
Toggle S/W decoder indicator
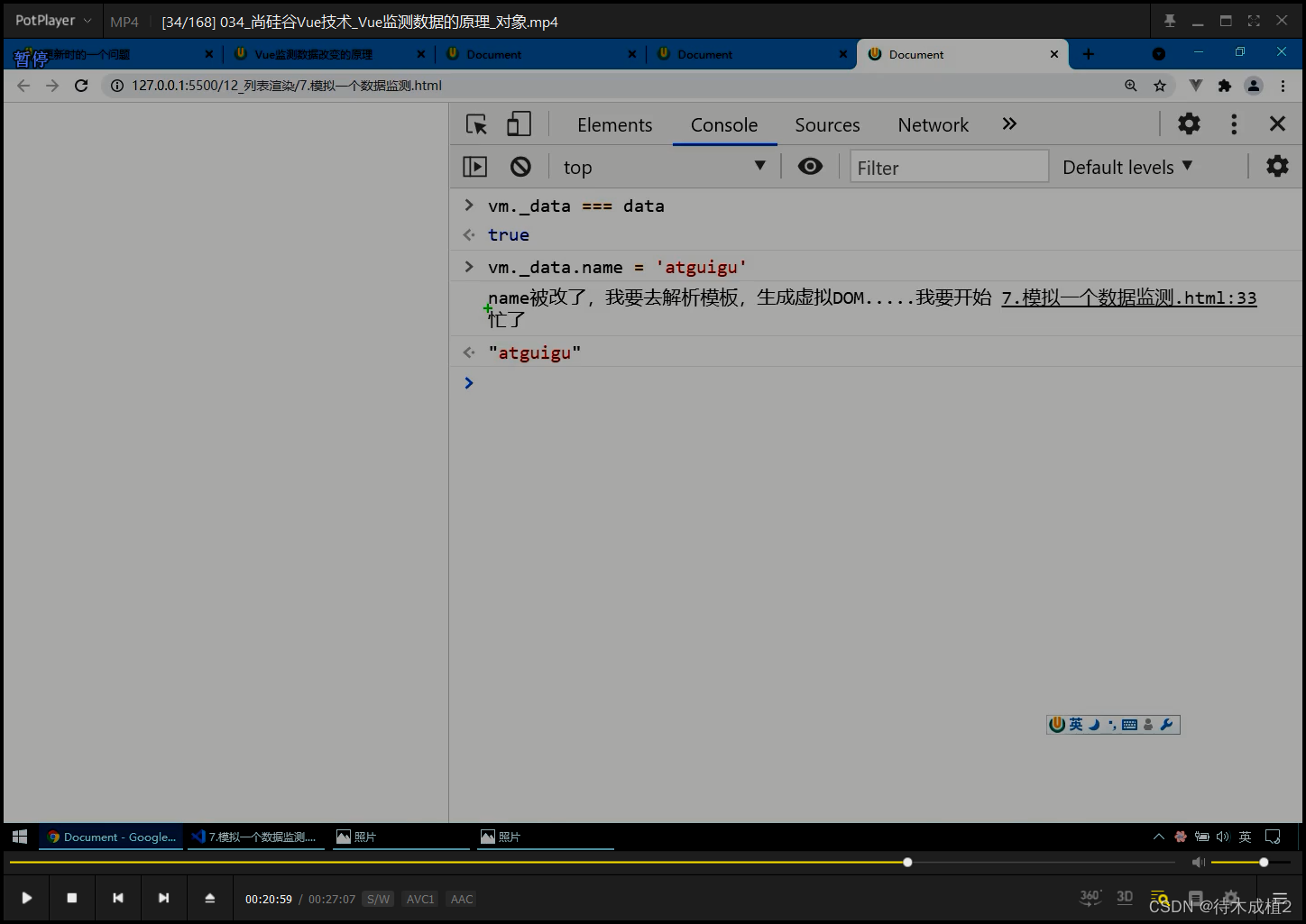(378, 899)
